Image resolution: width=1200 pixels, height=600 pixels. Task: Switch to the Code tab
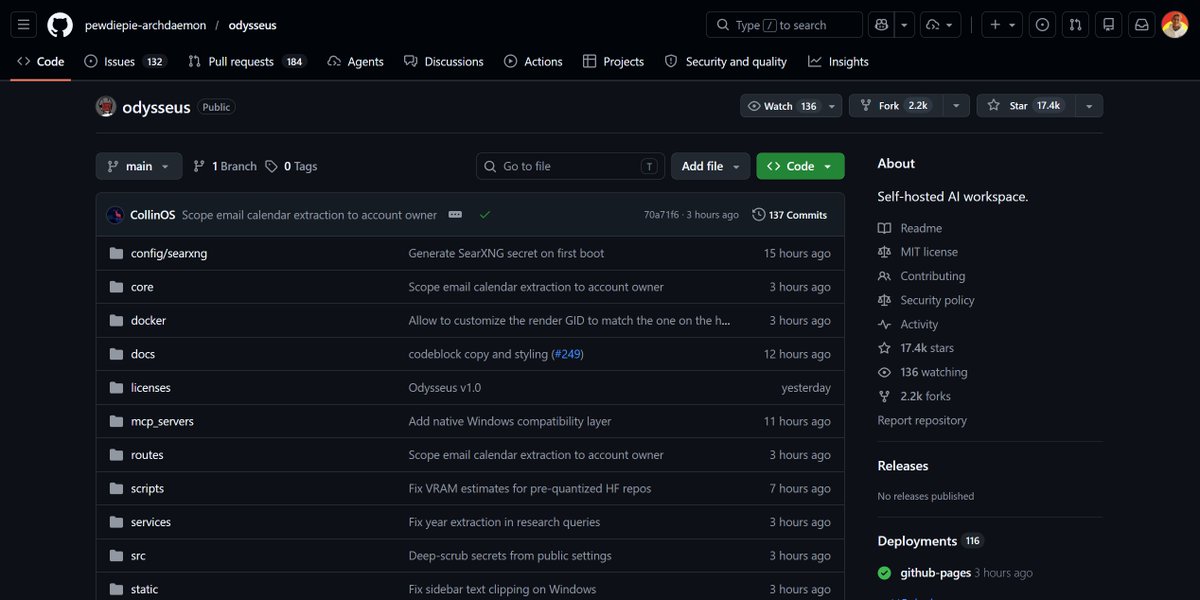coord(41,62)
